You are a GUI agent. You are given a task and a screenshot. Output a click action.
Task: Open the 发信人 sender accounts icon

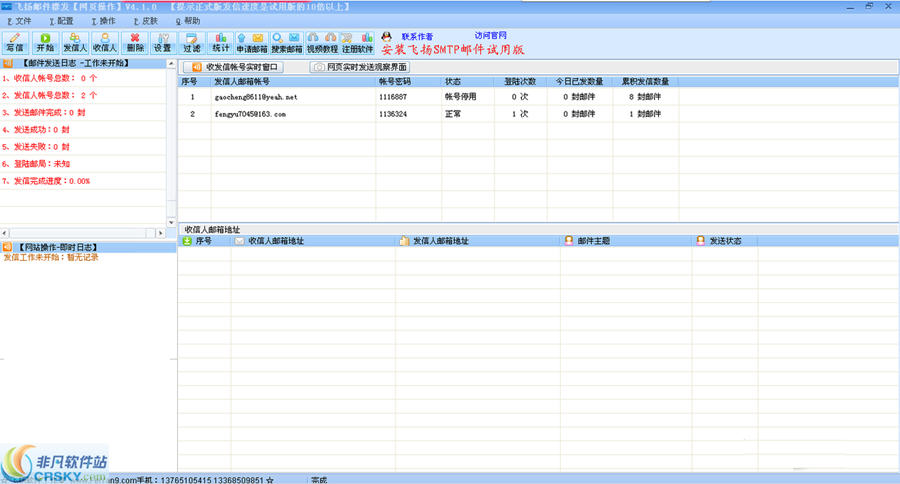[x=75, y=43]
